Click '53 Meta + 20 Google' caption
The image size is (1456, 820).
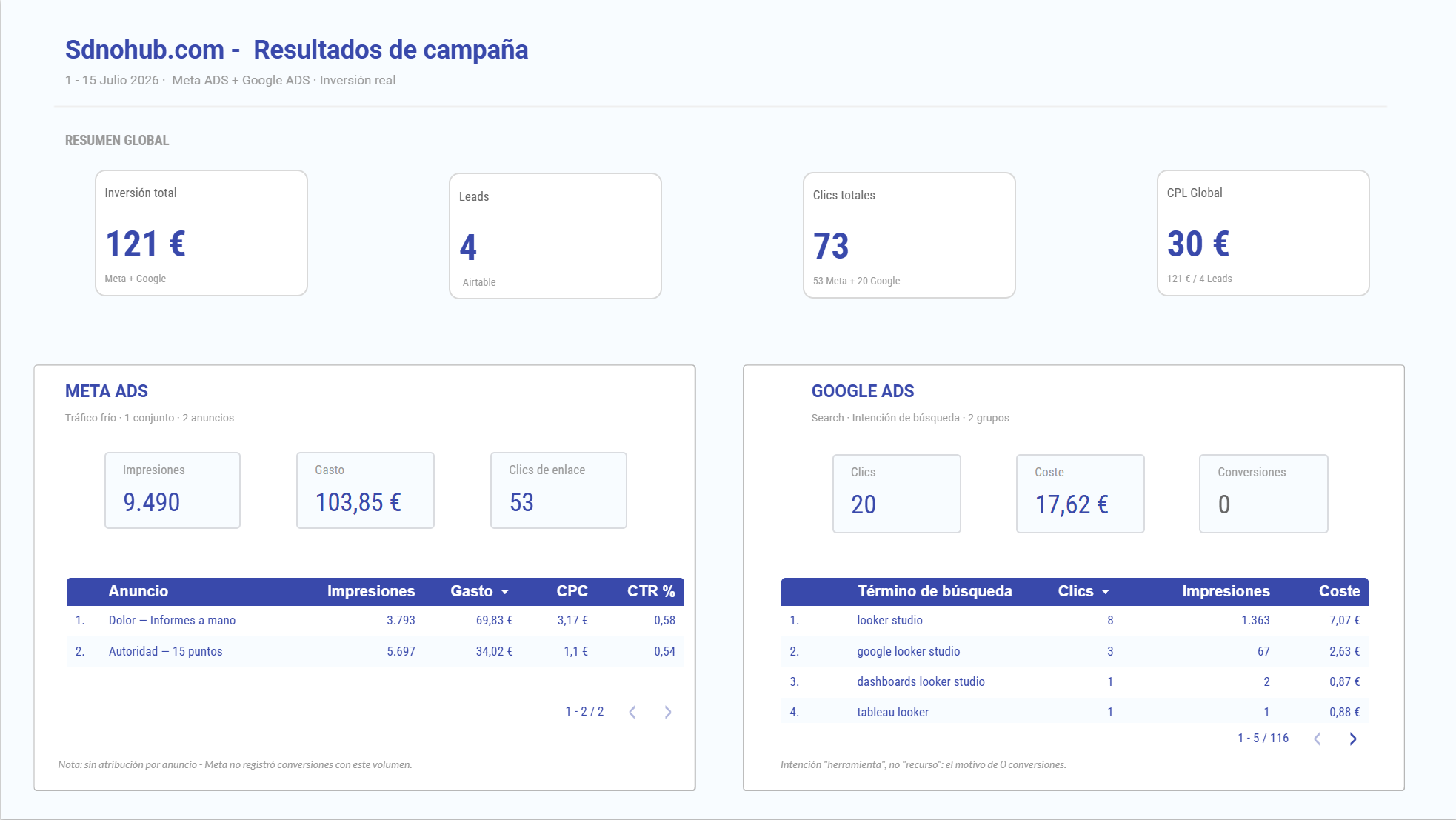[x=856, y=281]
